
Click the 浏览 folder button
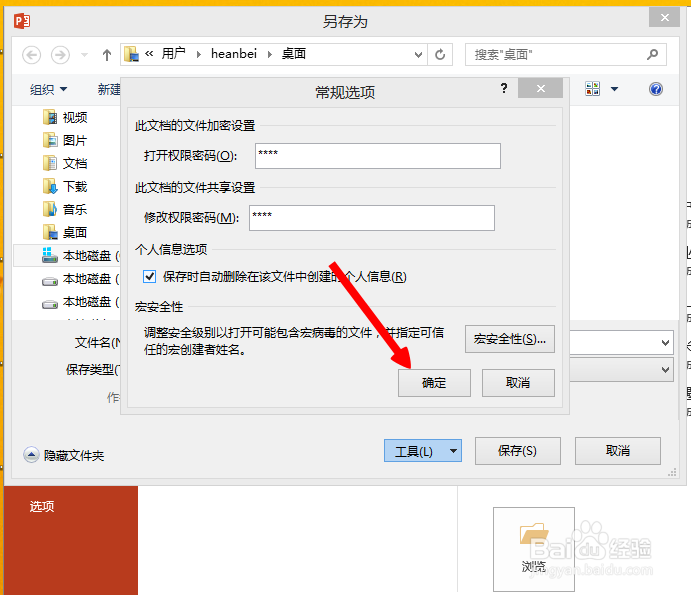534,549
